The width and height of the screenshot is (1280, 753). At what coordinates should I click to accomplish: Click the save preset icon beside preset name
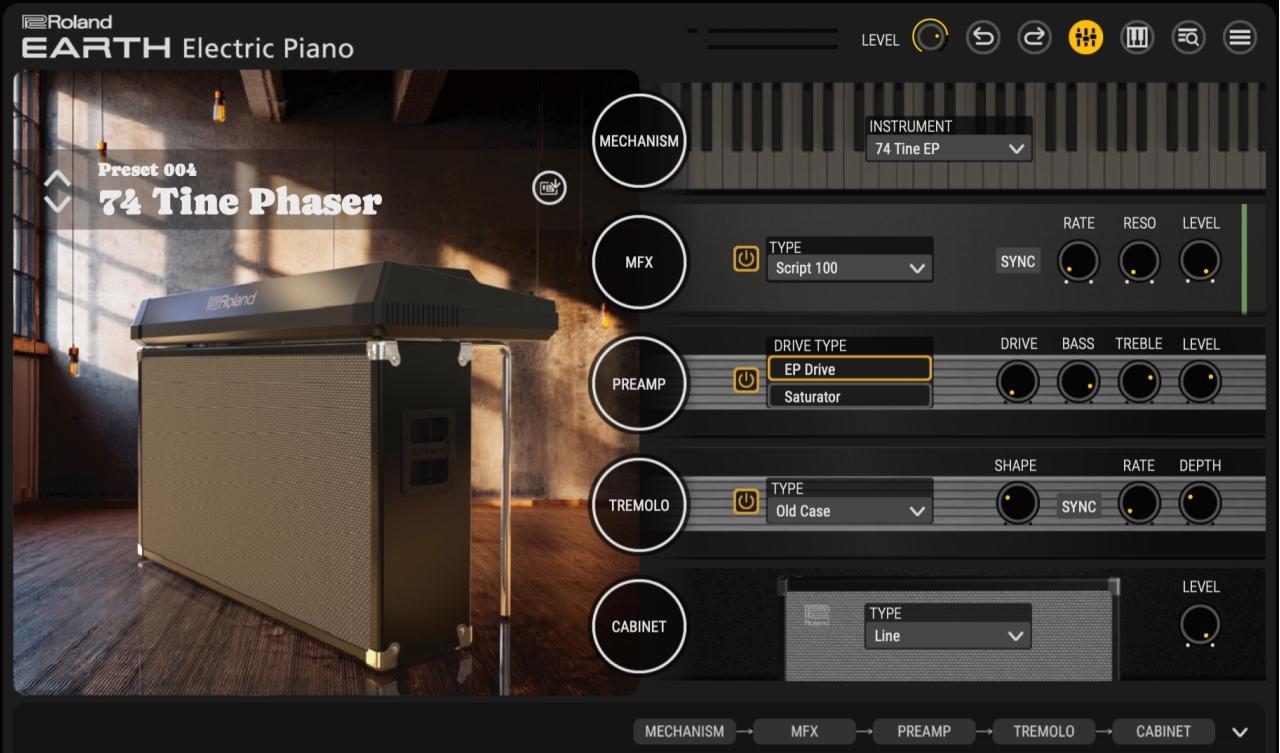549,187
